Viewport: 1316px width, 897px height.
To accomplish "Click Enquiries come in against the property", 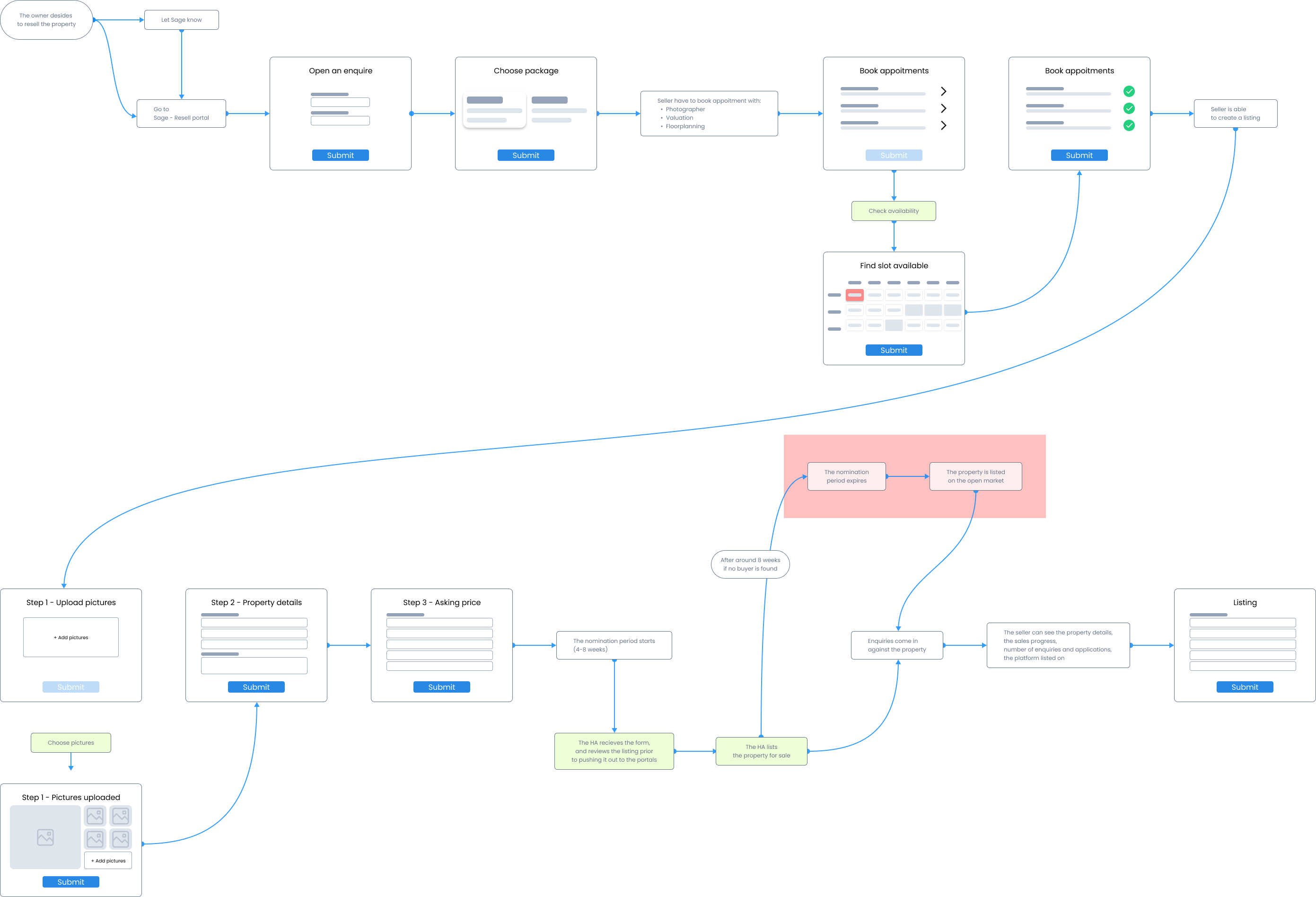I will pyautogui.click(x=897, y=645).
